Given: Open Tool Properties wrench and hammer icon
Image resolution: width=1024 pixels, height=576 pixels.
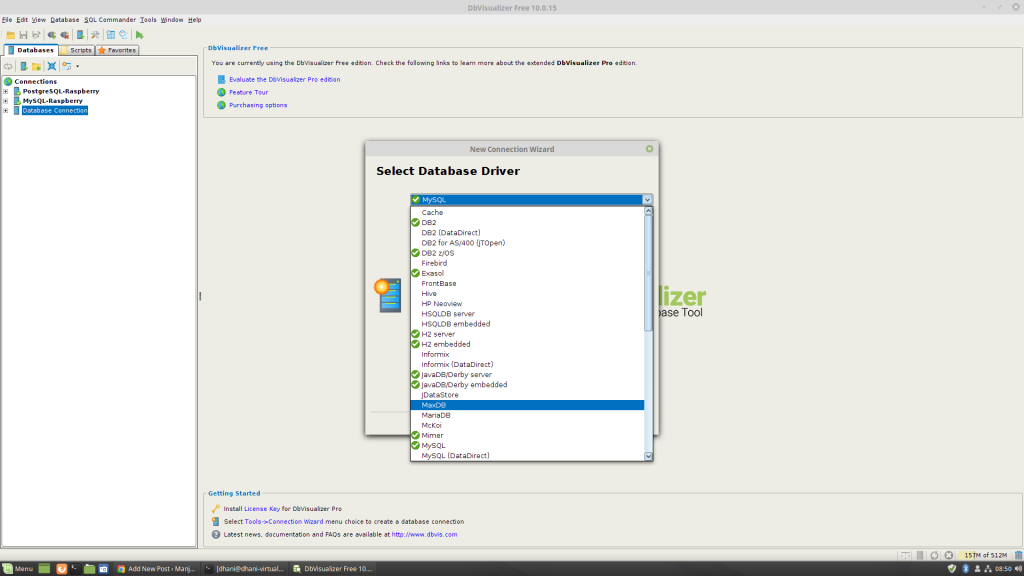Looking at the screenshot, I should point(95,35).
